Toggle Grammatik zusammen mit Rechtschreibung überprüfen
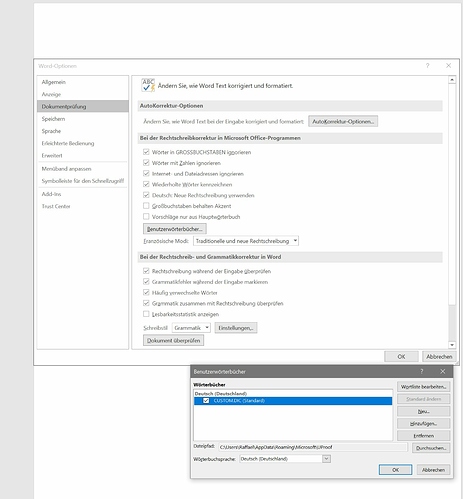This screenshot has height=499, width=463. click(x=146, y=303)
